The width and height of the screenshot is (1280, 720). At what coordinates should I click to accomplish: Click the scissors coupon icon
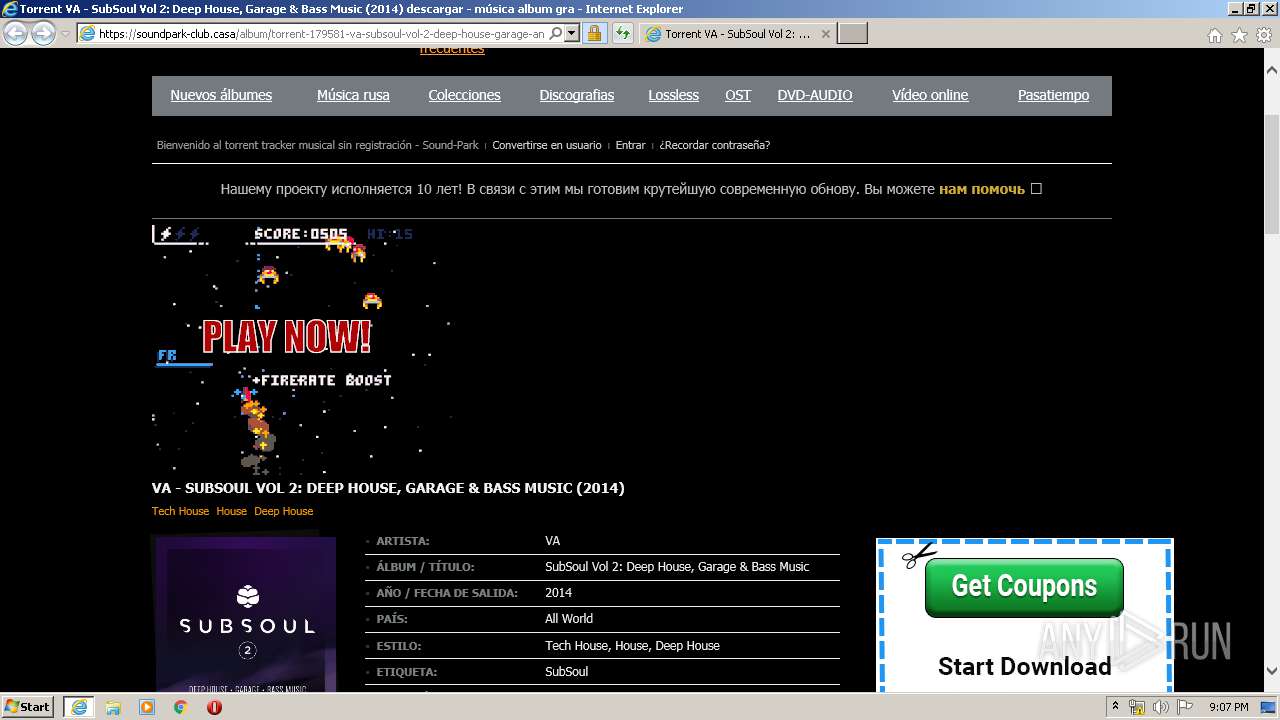[918, 554]
